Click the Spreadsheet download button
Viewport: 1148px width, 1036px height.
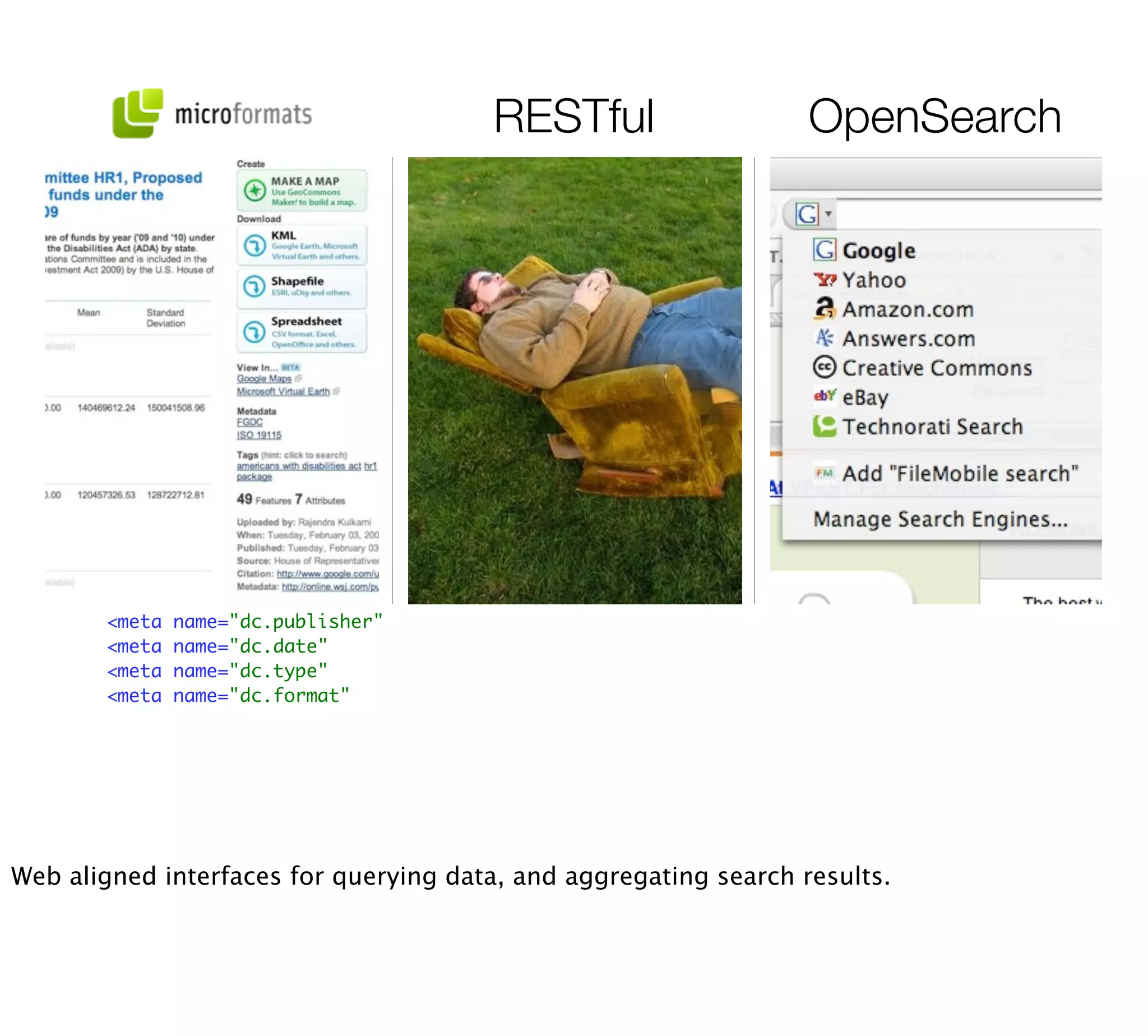(x=302, y=332)
